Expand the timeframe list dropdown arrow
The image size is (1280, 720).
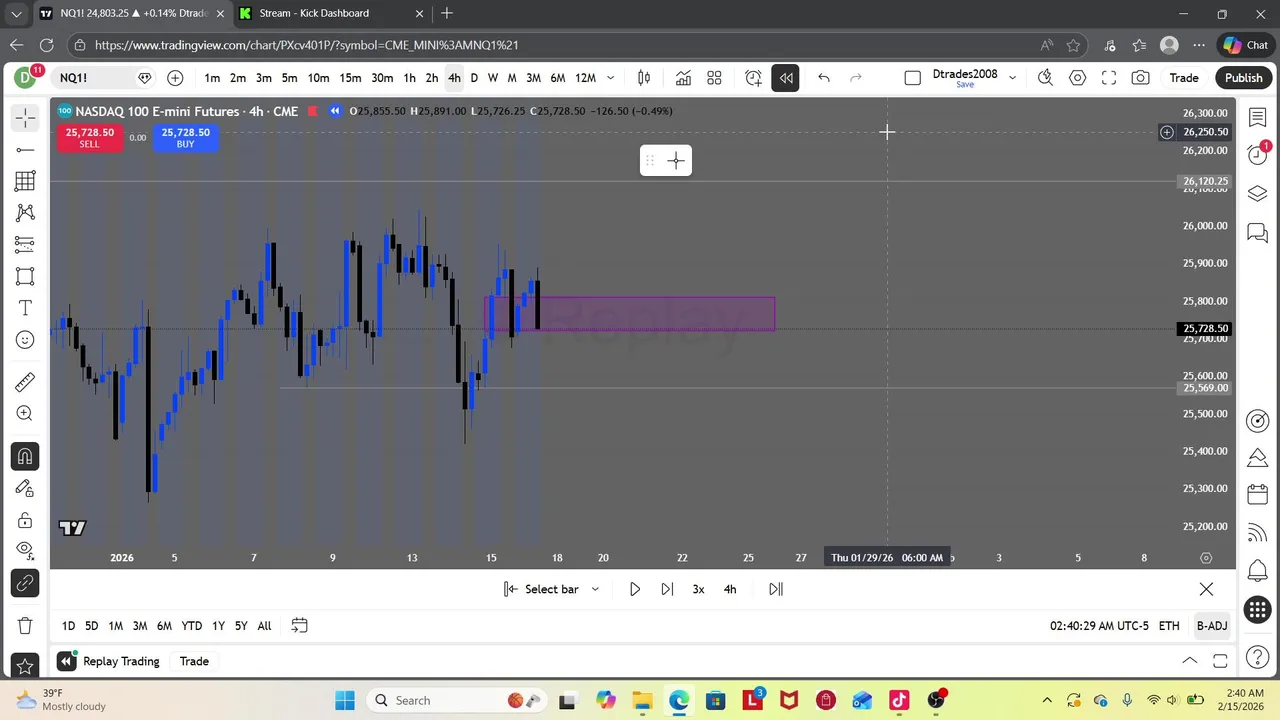click(611, 78)
